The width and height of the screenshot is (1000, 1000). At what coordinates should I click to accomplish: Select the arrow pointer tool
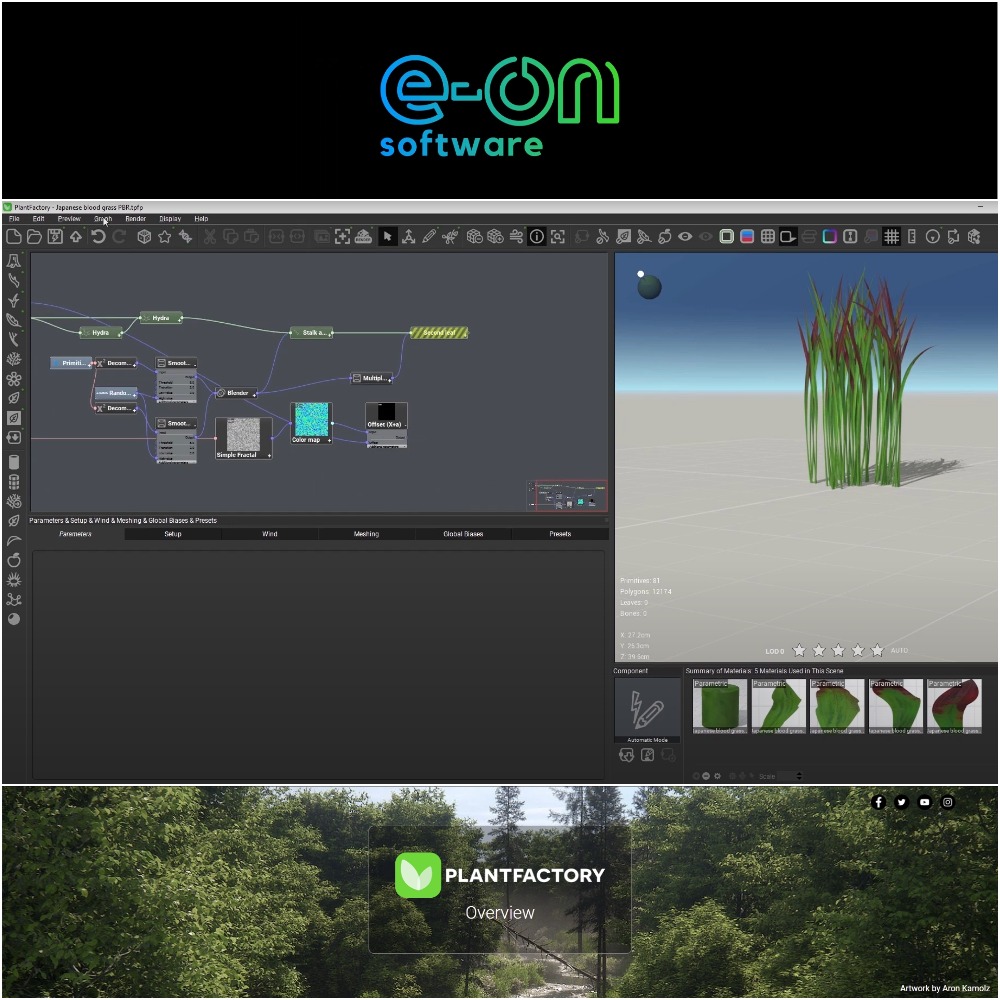tap(387, 237)
